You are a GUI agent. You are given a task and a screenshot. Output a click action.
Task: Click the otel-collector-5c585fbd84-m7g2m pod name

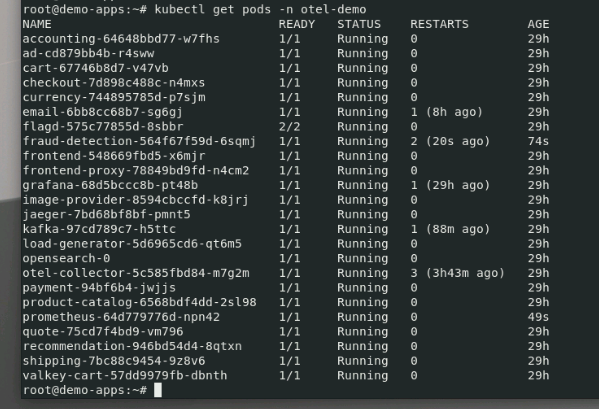click(136, 273)
